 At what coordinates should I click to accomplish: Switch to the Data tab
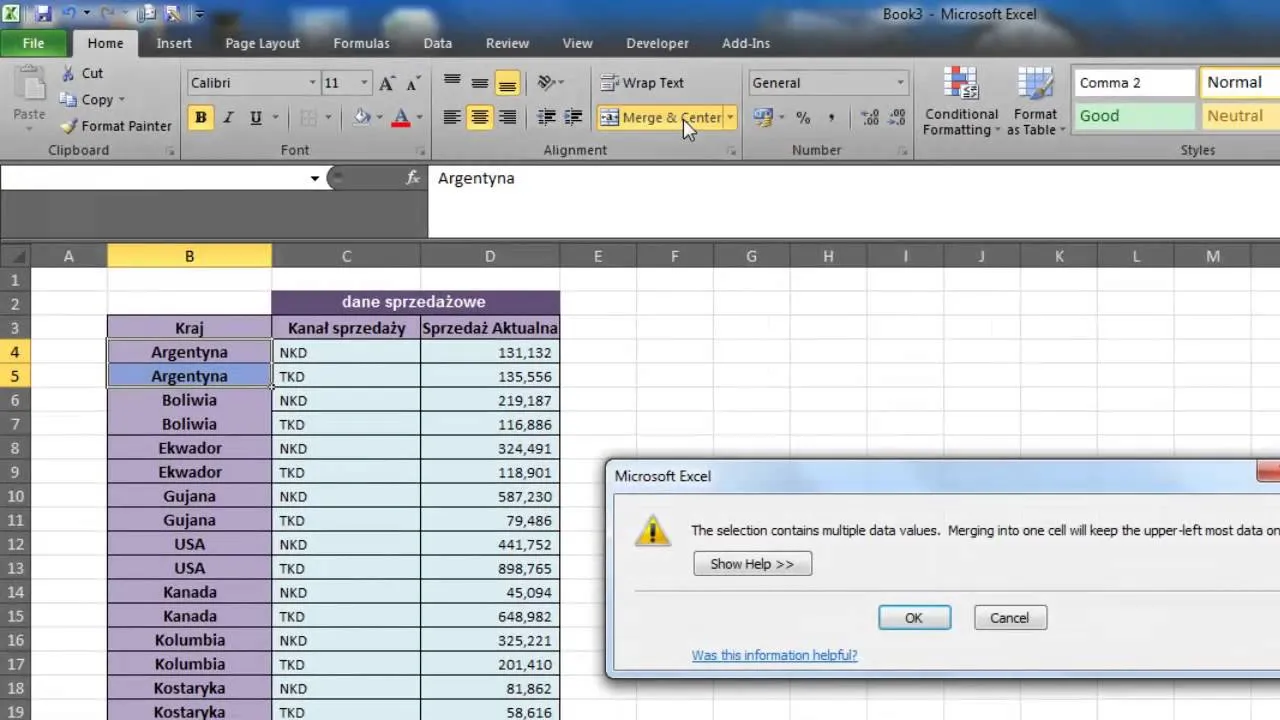pos(437,43)
